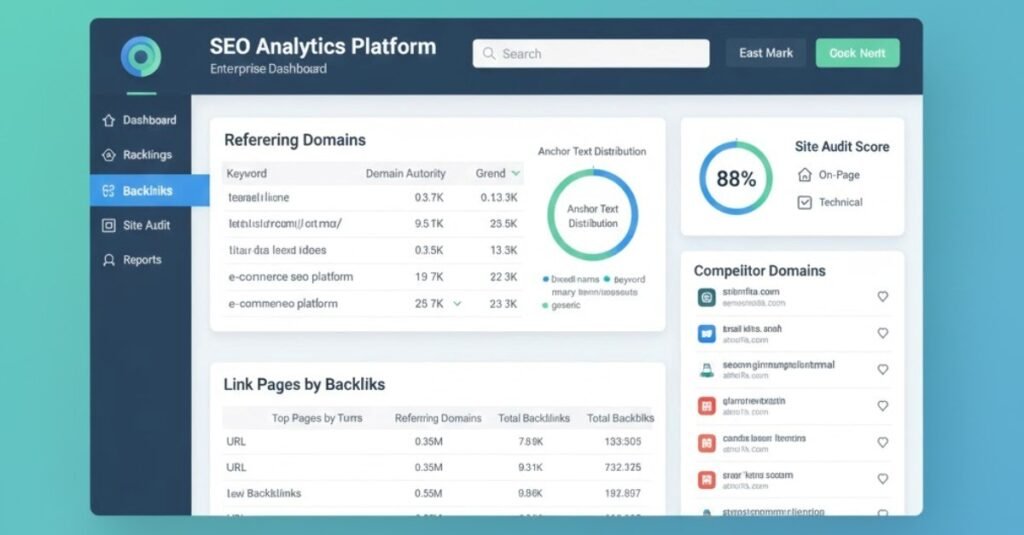Click the 88% Site Audit score ring
Image resolution: width=1024 pixels, height=535 pixels.
click(736, 179)
